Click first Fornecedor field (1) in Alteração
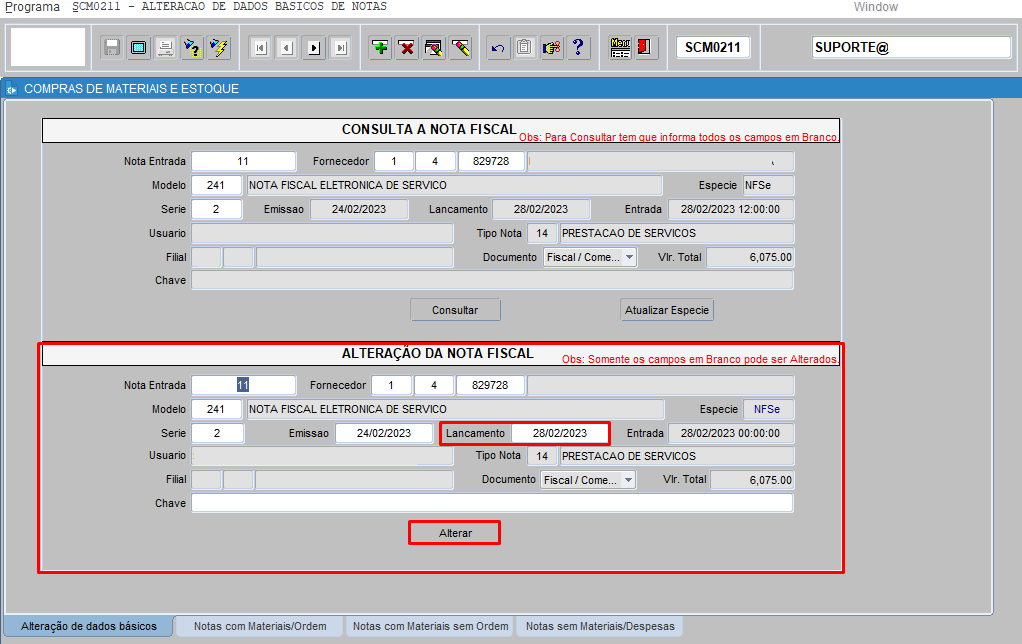Image resolution: width=1022 pixels, height=644 pixels. click(391, 385)
